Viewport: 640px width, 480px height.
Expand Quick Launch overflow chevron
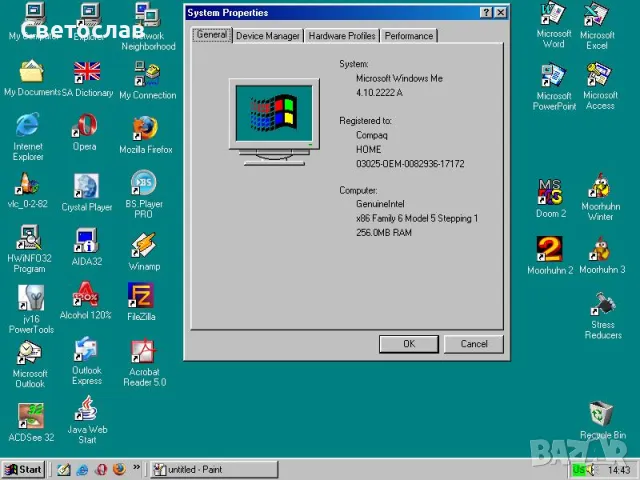point(136,467)
